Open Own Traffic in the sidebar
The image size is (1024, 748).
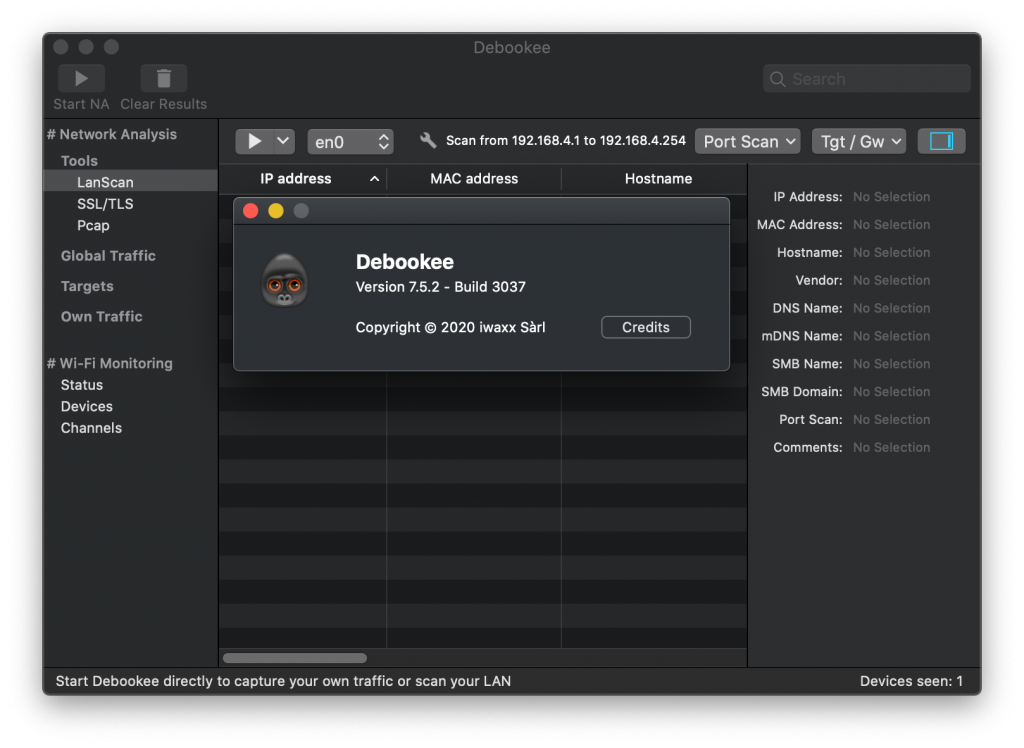(x=101, y=317)
